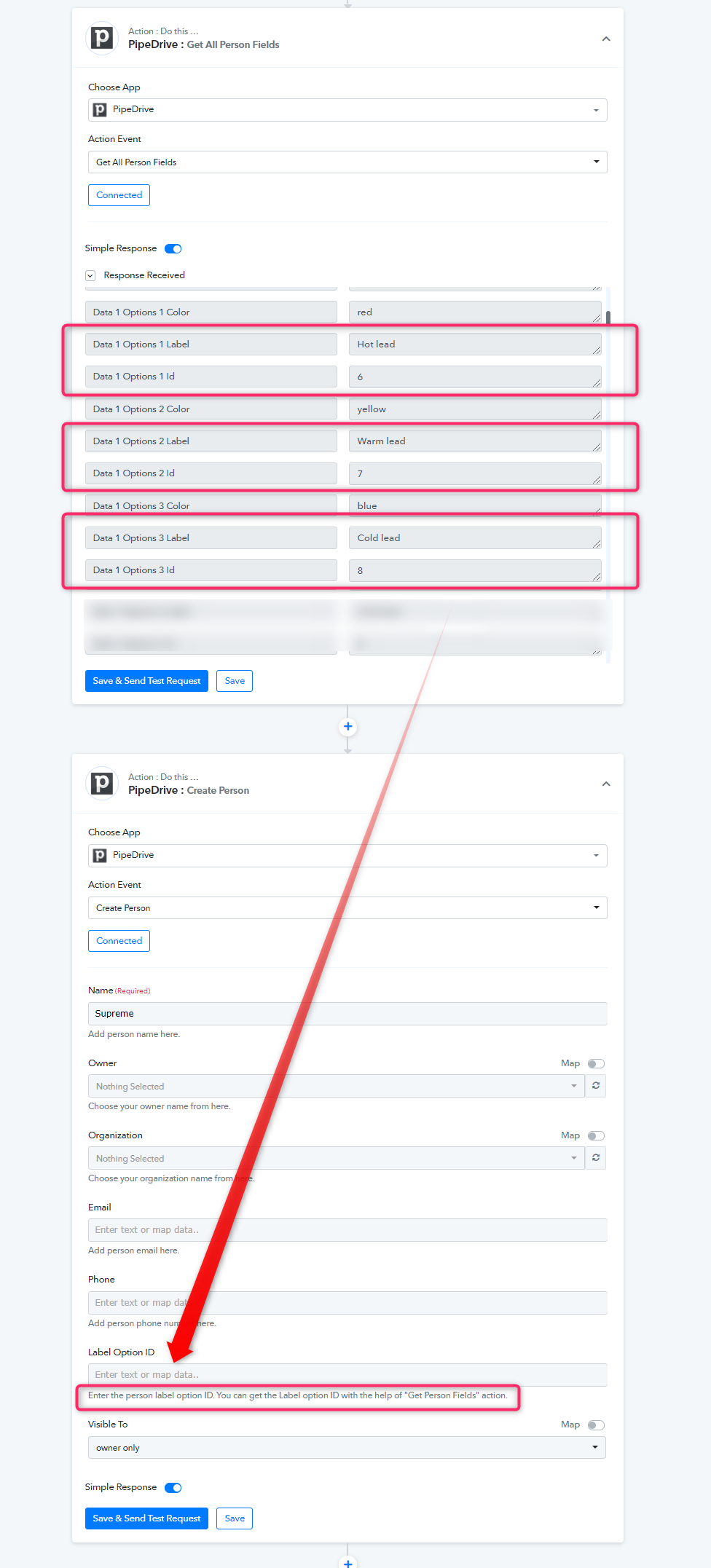
Task: Click the 'yellow' color value field
Action: pos(475,409)
